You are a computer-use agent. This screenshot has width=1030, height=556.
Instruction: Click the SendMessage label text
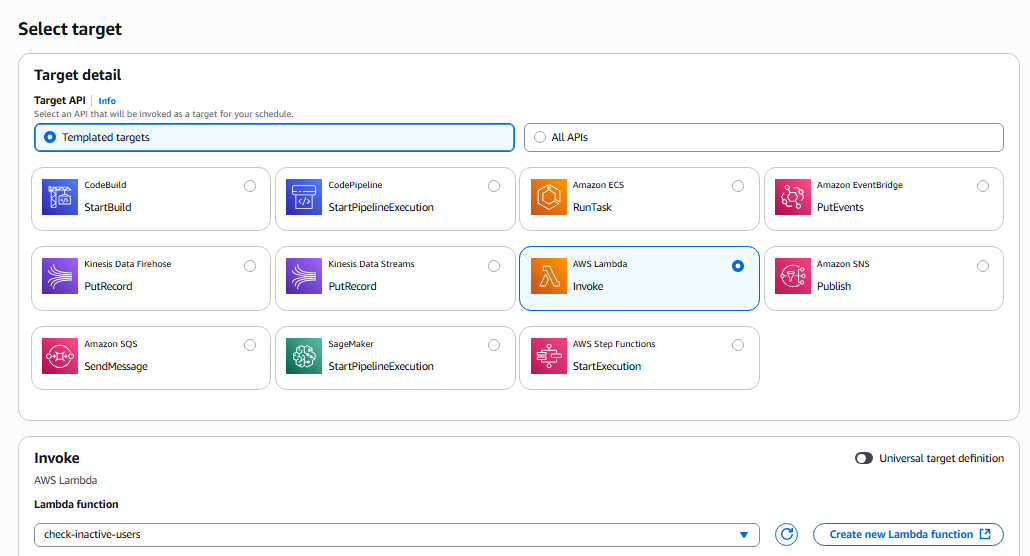click(116, 366)
